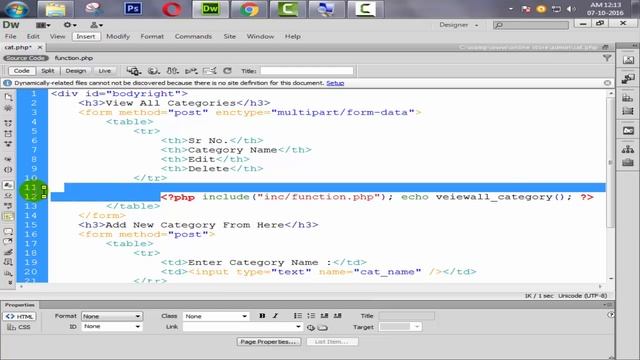
Task: Toggle Live view
Action: pyautogui.click(x=104, y=71)
